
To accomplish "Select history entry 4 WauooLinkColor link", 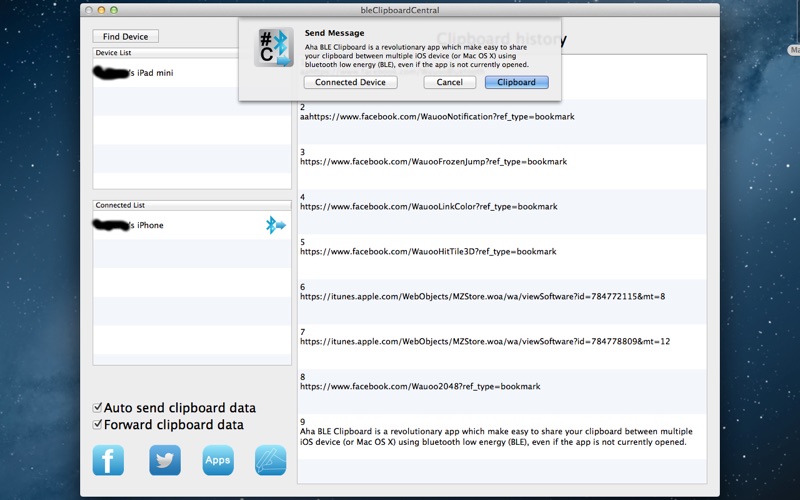I will 502,211.
